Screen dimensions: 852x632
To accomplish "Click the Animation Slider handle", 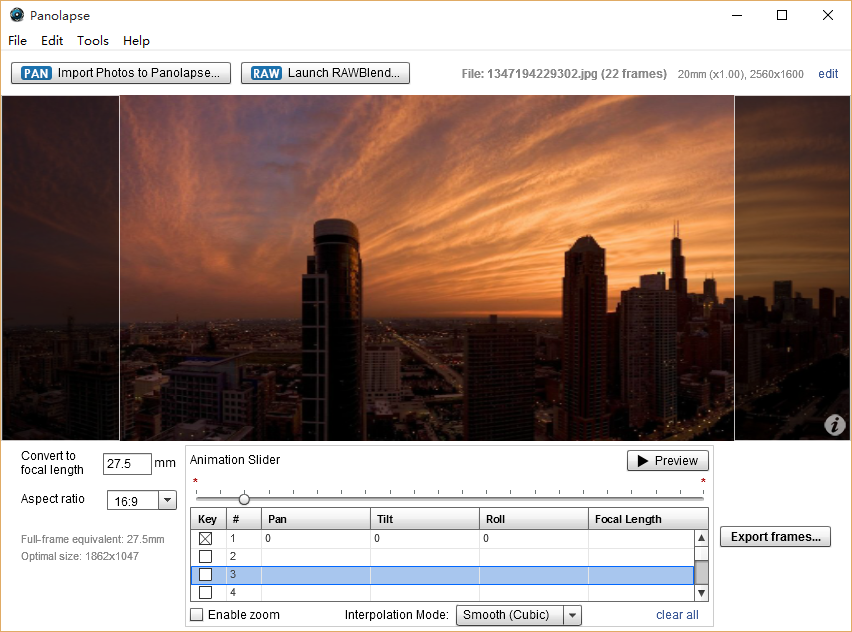I will click(x=244, y=498).
